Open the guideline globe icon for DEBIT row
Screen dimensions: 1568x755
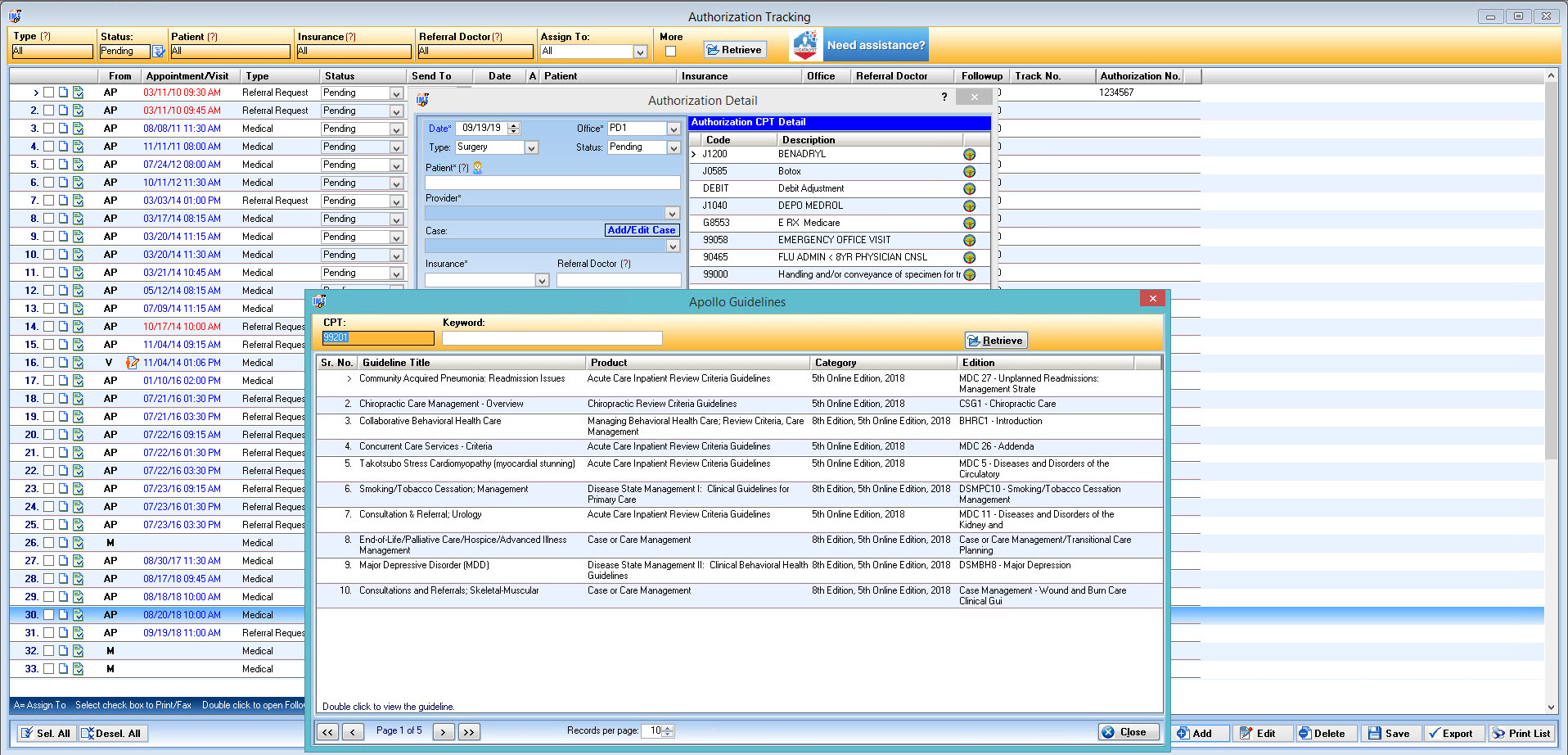click(969, 189)
